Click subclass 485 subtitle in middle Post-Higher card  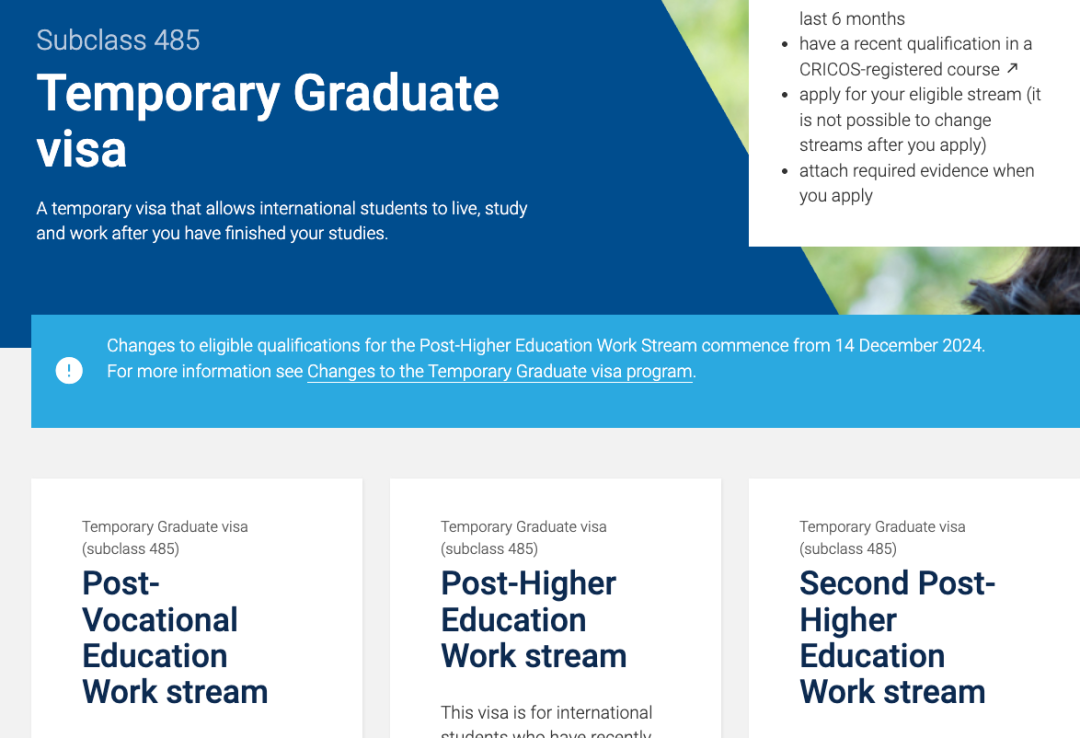point(523,537)
